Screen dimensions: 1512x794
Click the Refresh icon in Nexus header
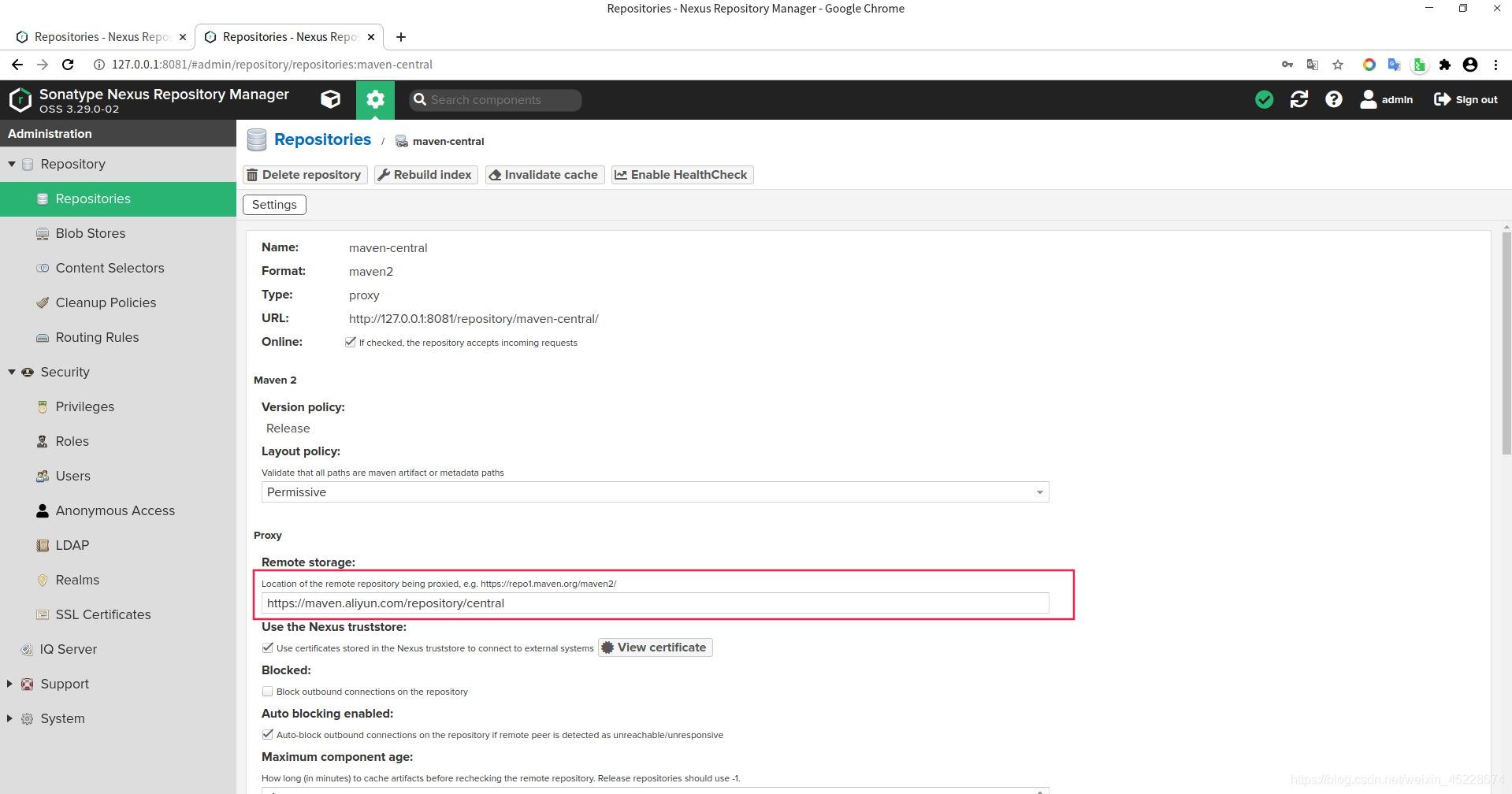[1299, 99]
